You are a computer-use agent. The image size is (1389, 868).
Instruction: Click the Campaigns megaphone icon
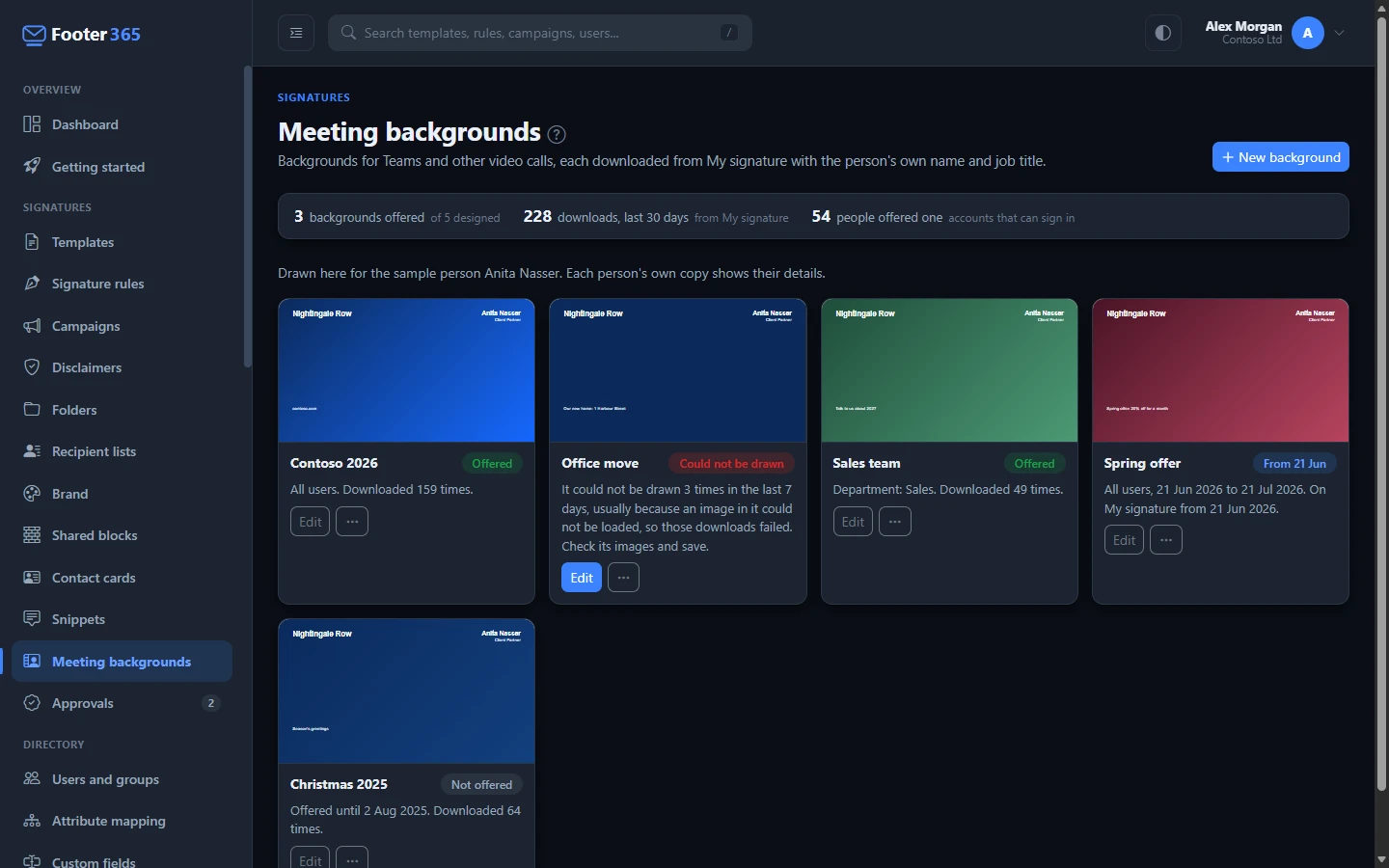click(x=32, y=326)
